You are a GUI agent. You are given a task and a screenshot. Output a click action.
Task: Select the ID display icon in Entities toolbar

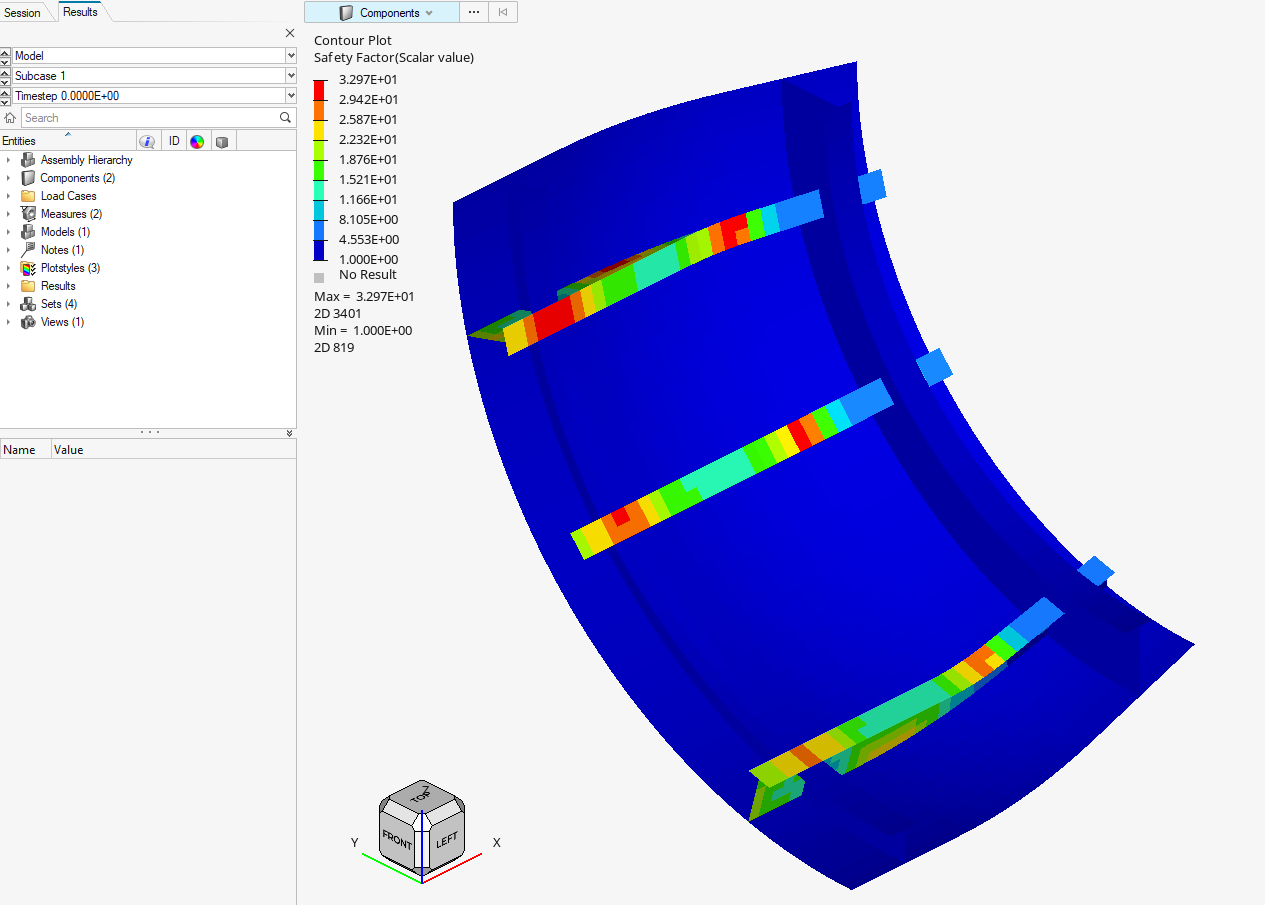[174, 140]
